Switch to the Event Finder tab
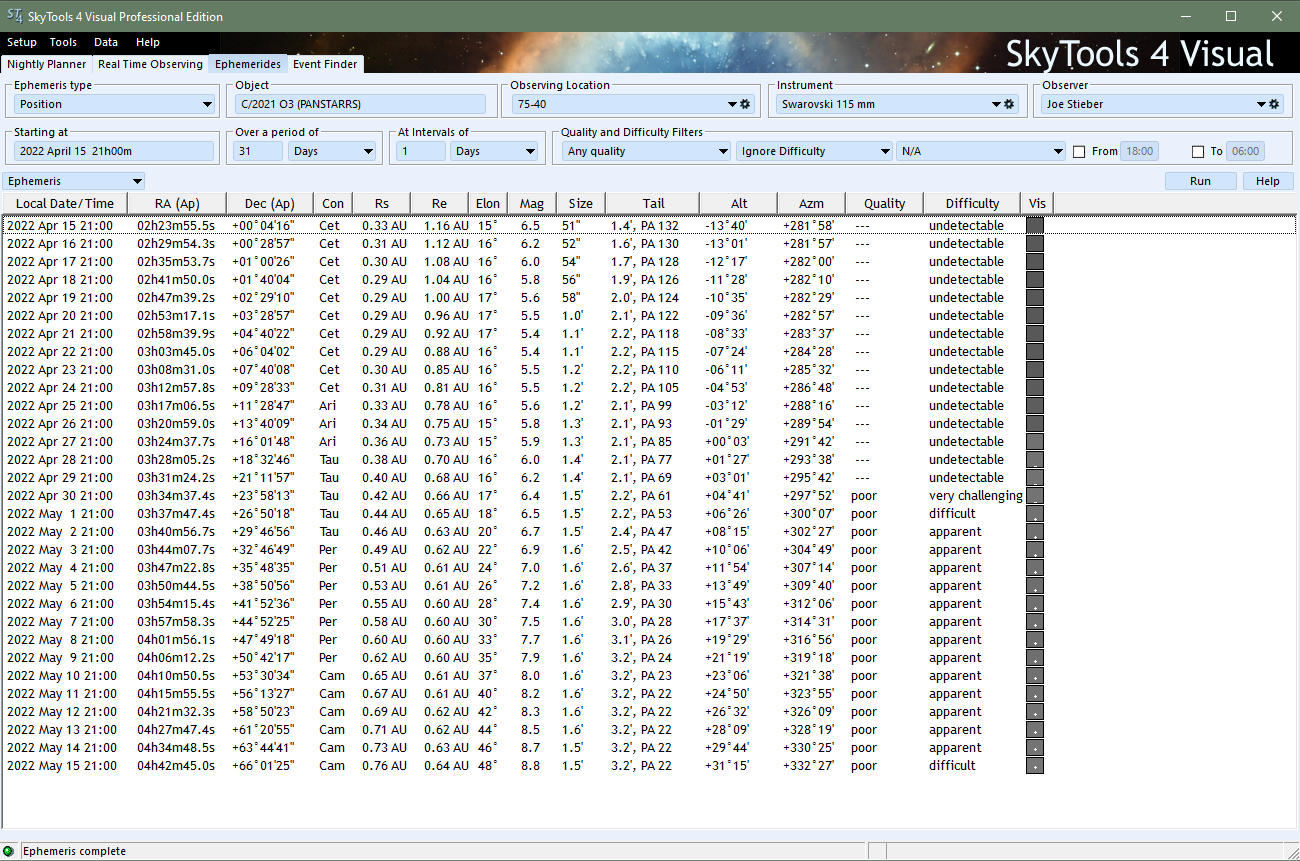This screenshot has width=1300, height=861. pos(325,64)
